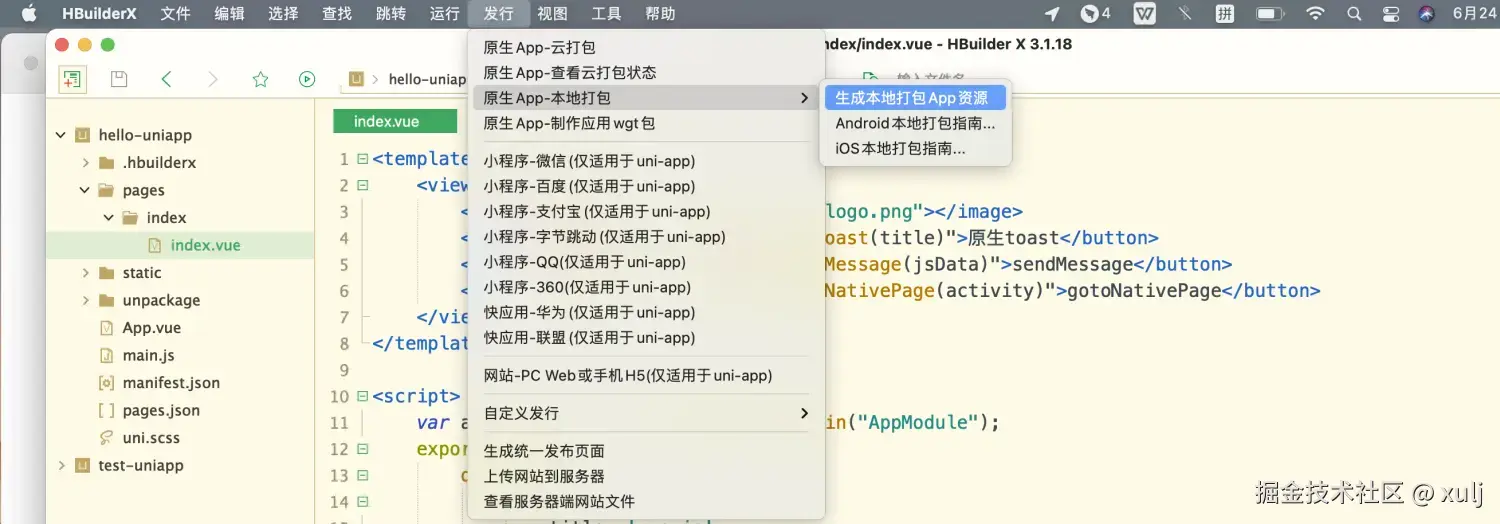The width and height of the screenshot is (1500, 524).
Task: Open the 工具 menu
Action: pos(606,13)
